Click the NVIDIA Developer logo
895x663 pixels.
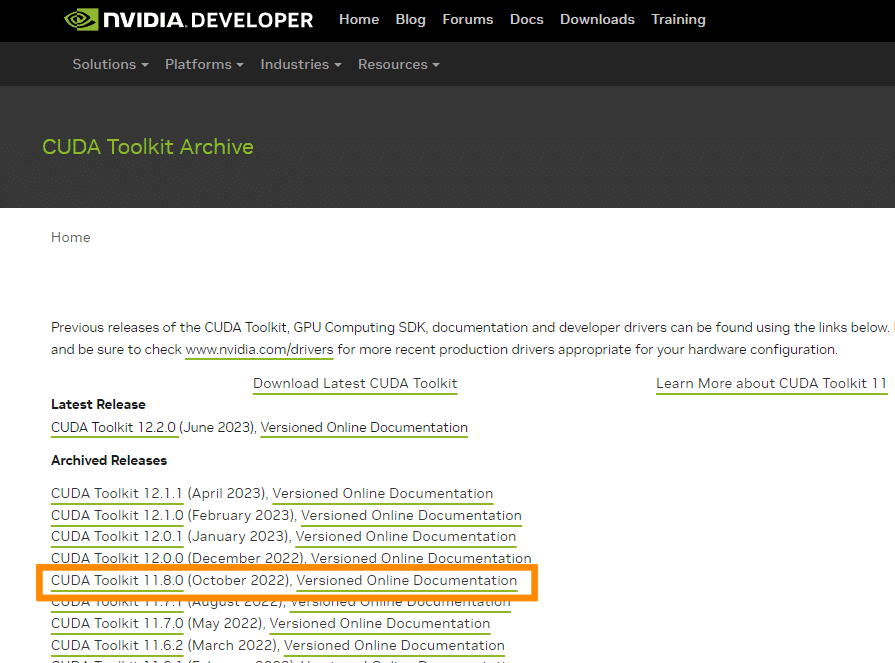tap(188, 20)
